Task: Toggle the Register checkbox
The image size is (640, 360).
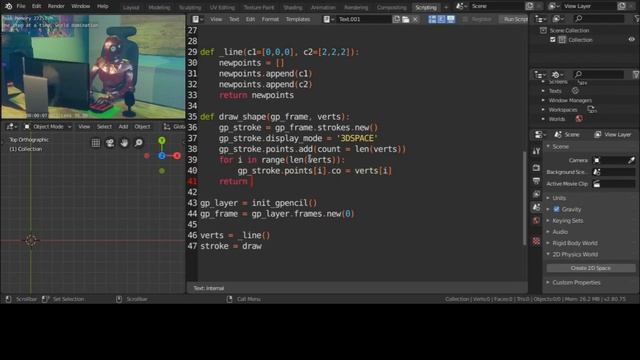Action: click(x=465, y=19)
